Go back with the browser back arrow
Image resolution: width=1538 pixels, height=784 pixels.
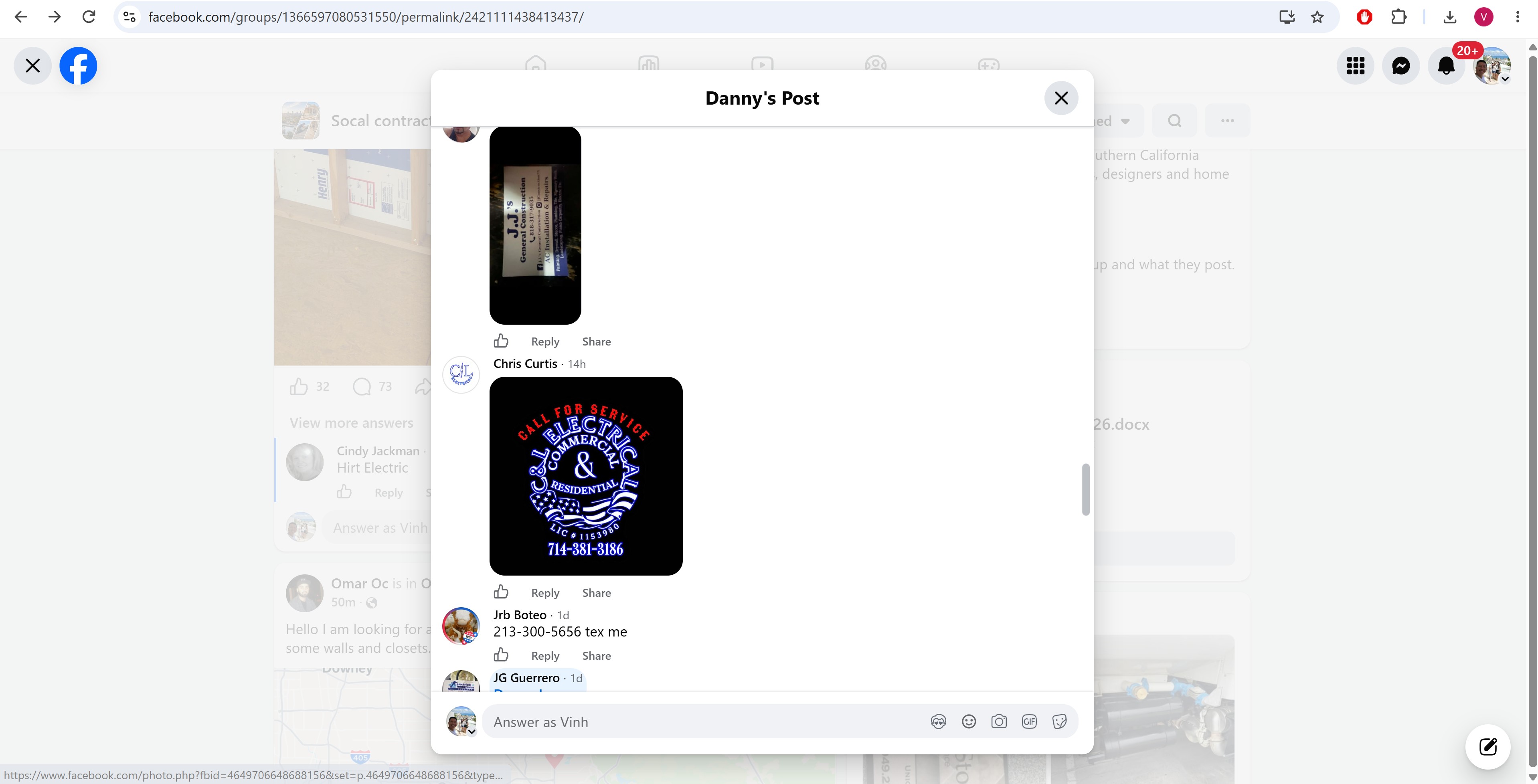tap(21, 17)
